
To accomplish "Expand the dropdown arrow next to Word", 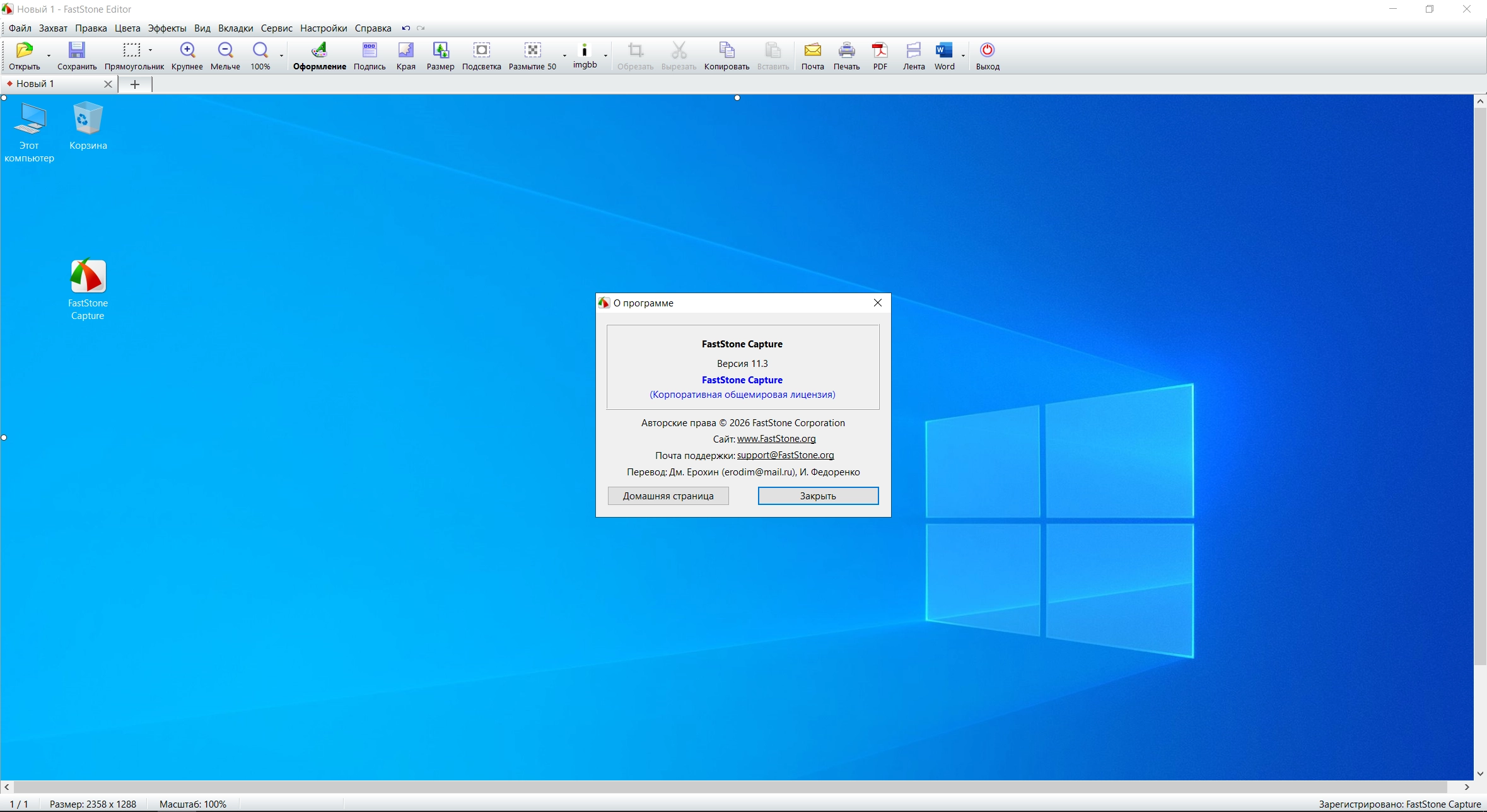I will 963,55.
